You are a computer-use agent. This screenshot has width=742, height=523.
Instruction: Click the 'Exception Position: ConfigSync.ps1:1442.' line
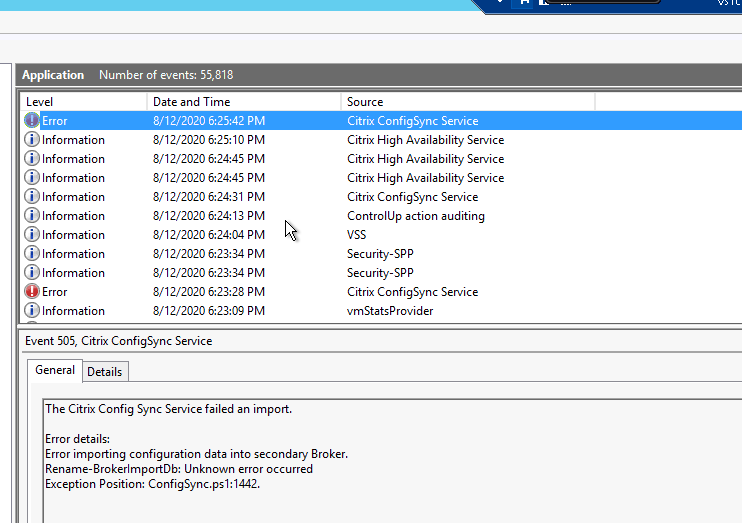coord(152,484)
